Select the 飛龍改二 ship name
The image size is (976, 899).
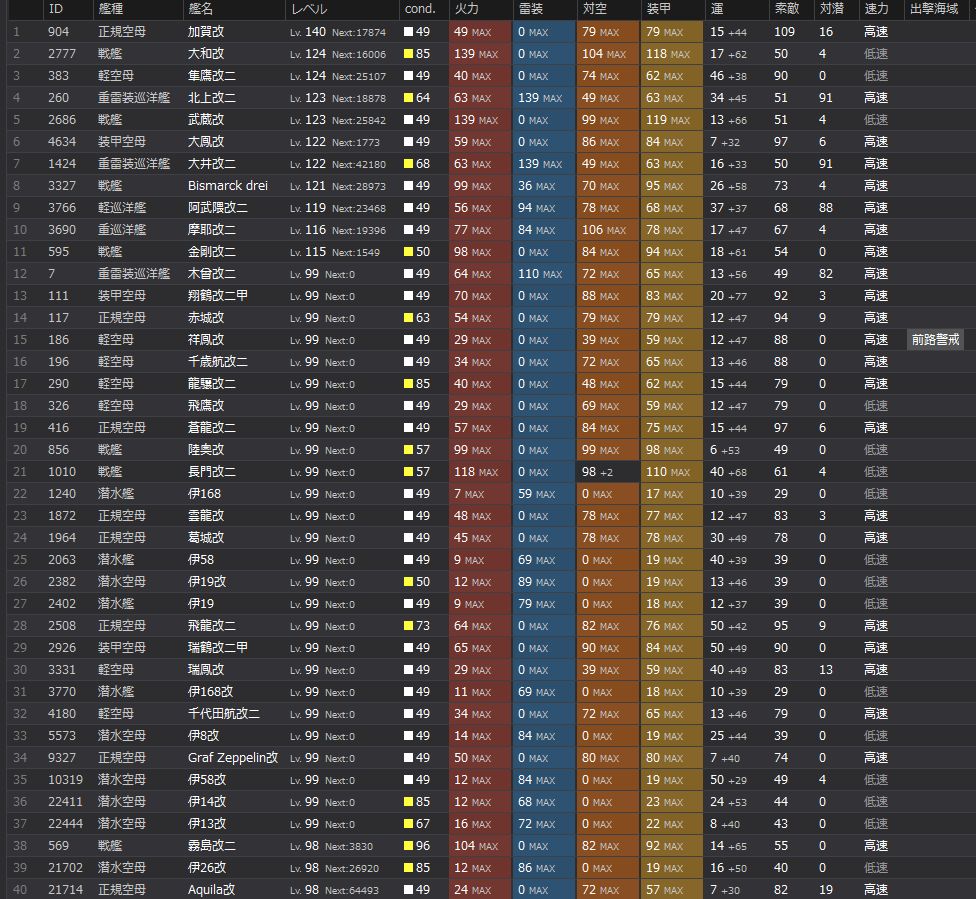tap(212, 626)
